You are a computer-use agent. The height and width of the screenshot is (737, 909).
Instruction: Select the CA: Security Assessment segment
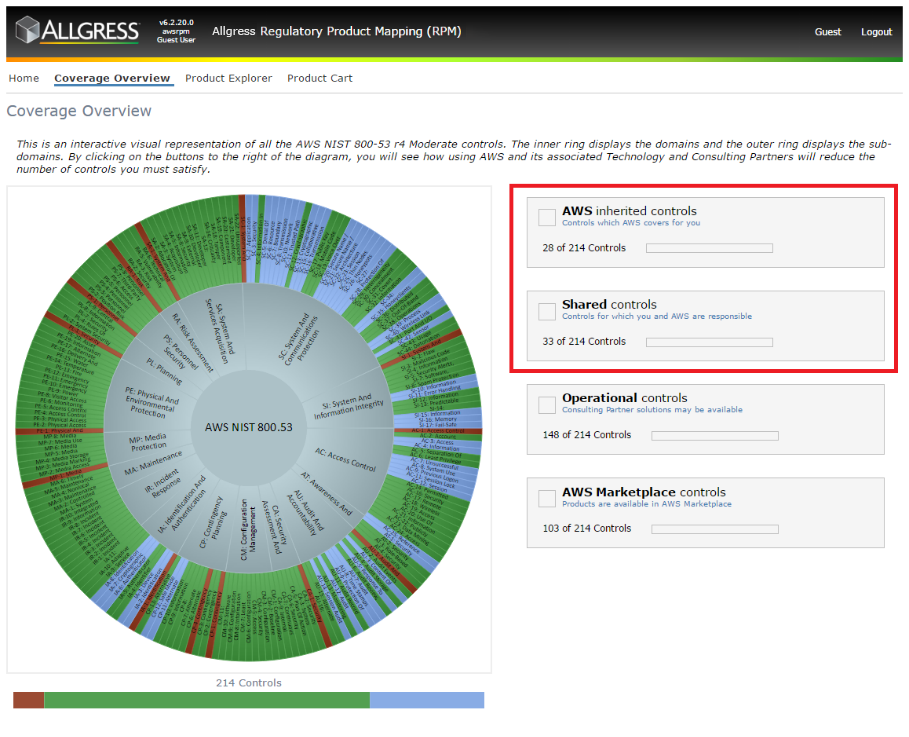pos(272,527)
